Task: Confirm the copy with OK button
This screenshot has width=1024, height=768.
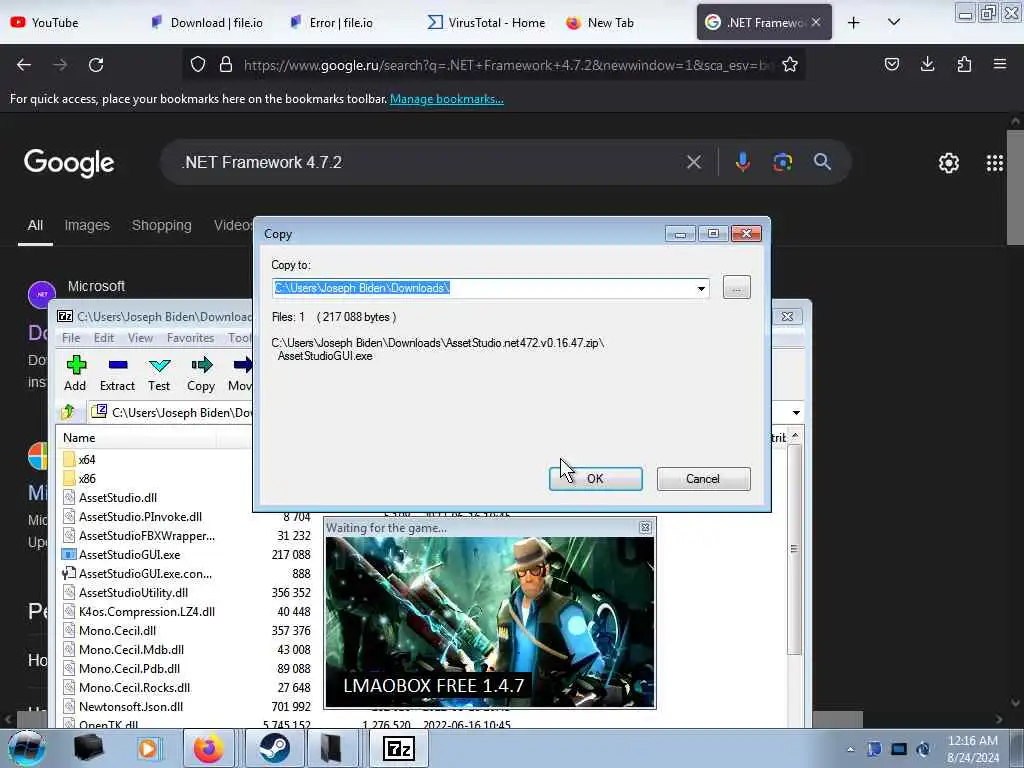Action: (x=596, y=479)
